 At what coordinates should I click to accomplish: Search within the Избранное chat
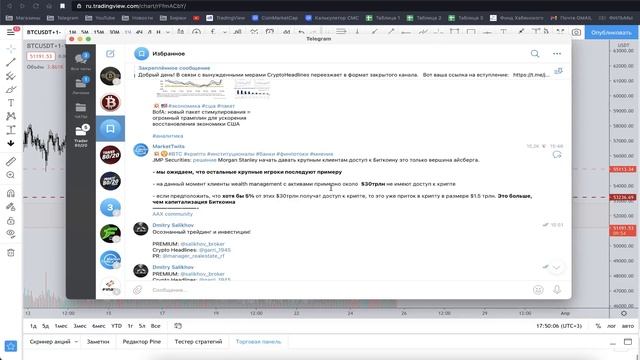[x=535, y=53]
